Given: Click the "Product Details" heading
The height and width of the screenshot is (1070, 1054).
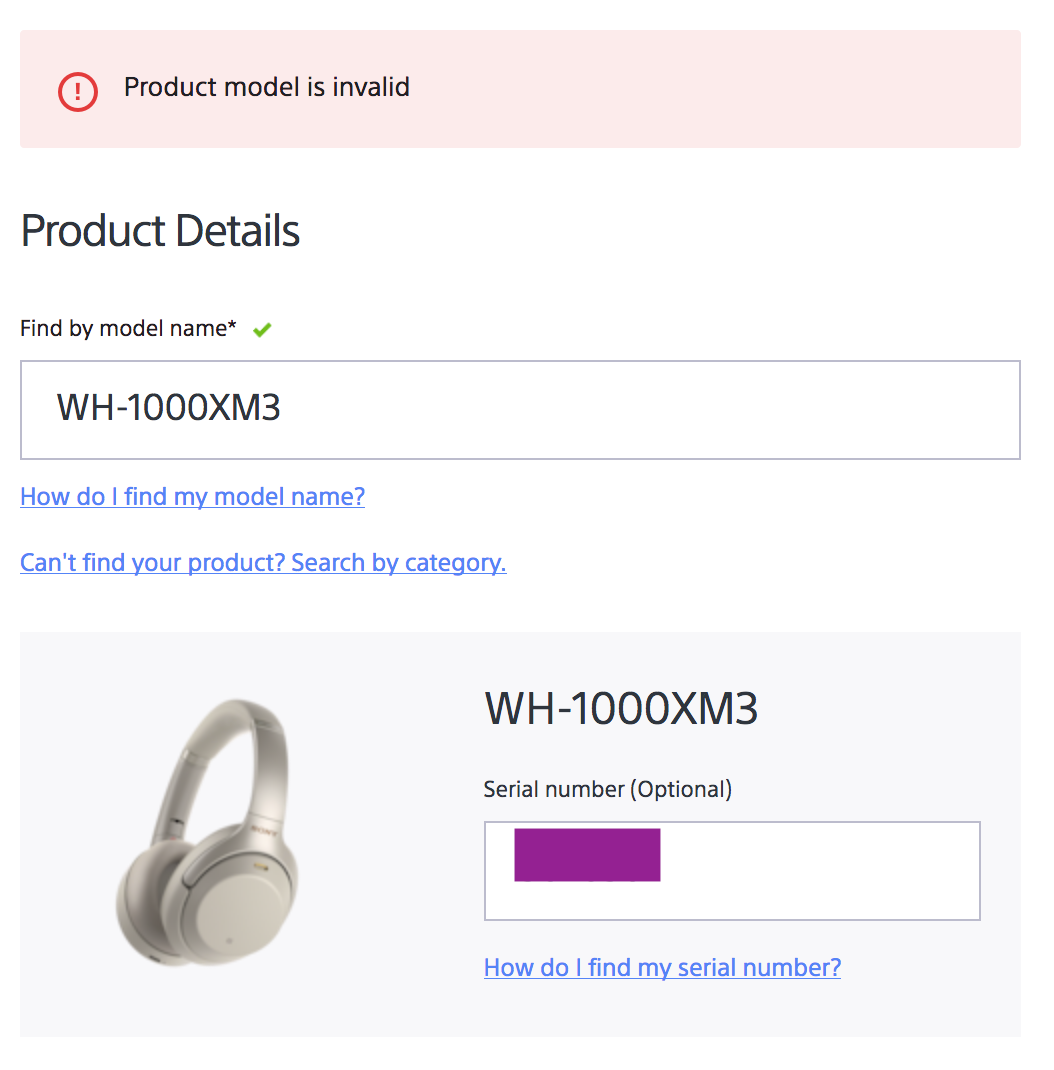Looking at the screenshot, I should click(x=160, y=231).
